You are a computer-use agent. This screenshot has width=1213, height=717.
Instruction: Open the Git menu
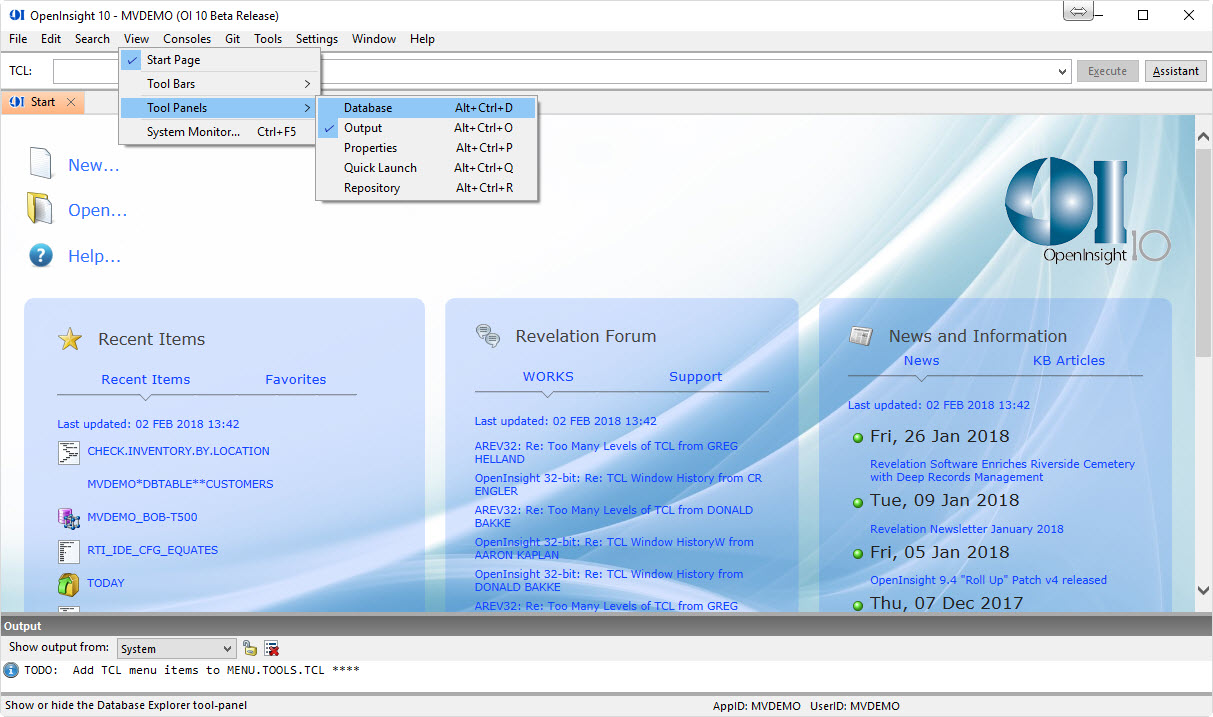[232, 39]
